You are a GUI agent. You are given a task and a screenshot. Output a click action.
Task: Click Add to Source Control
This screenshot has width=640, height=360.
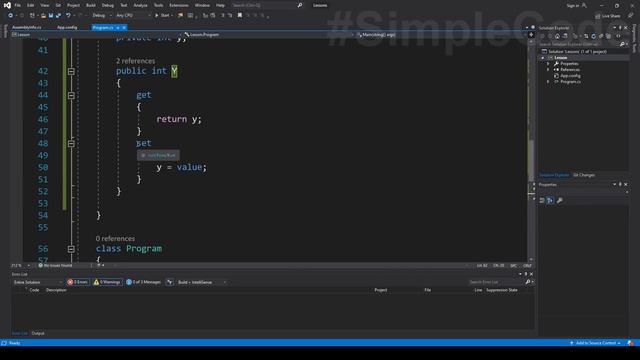pyautogui.click(x=596, y=343)
